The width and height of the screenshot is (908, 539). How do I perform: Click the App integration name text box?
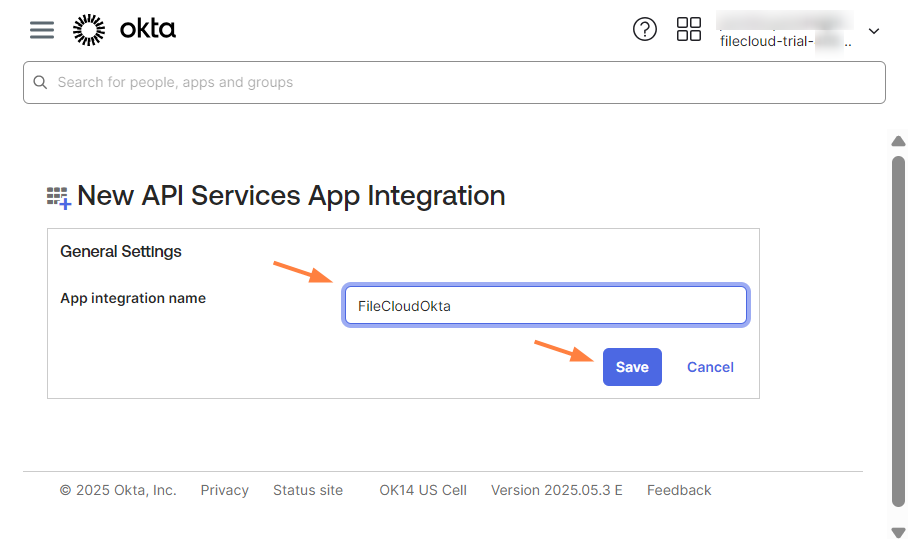click(x=545, y=306)
